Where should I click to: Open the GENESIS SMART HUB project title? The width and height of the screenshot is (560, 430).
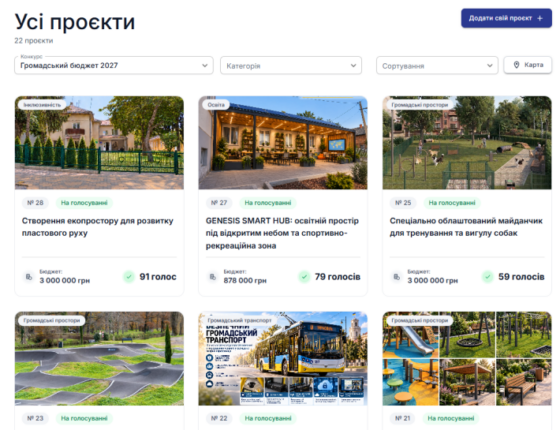point(282,233)
